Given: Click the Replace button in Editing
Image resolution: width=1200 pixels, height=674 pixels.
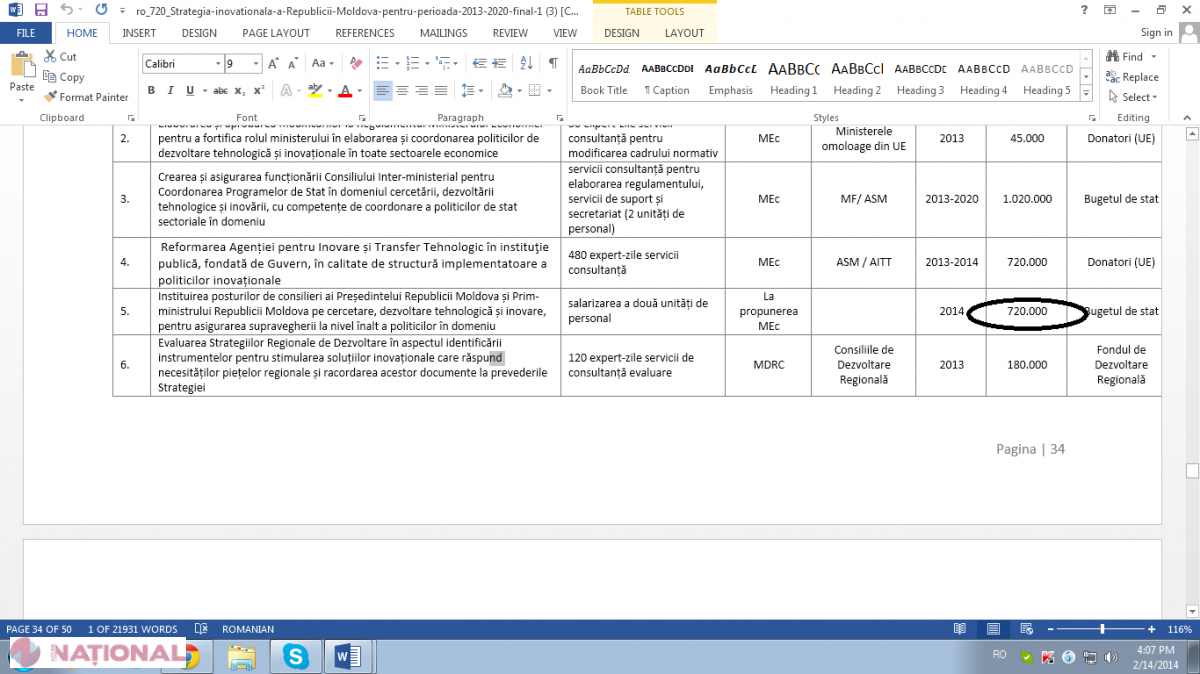Looking at the screenshot, I should (x=1133, y=77).
